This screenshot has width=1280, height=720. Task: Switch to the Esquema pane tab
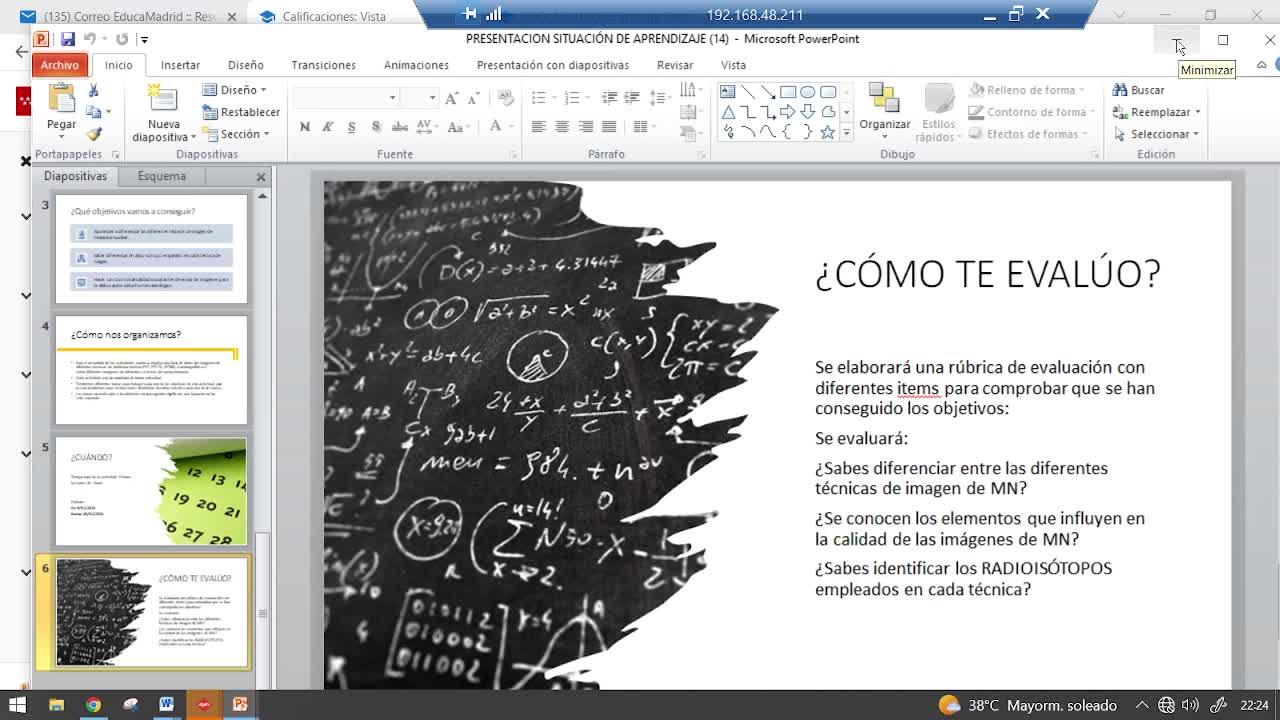(x=161, y=176)
